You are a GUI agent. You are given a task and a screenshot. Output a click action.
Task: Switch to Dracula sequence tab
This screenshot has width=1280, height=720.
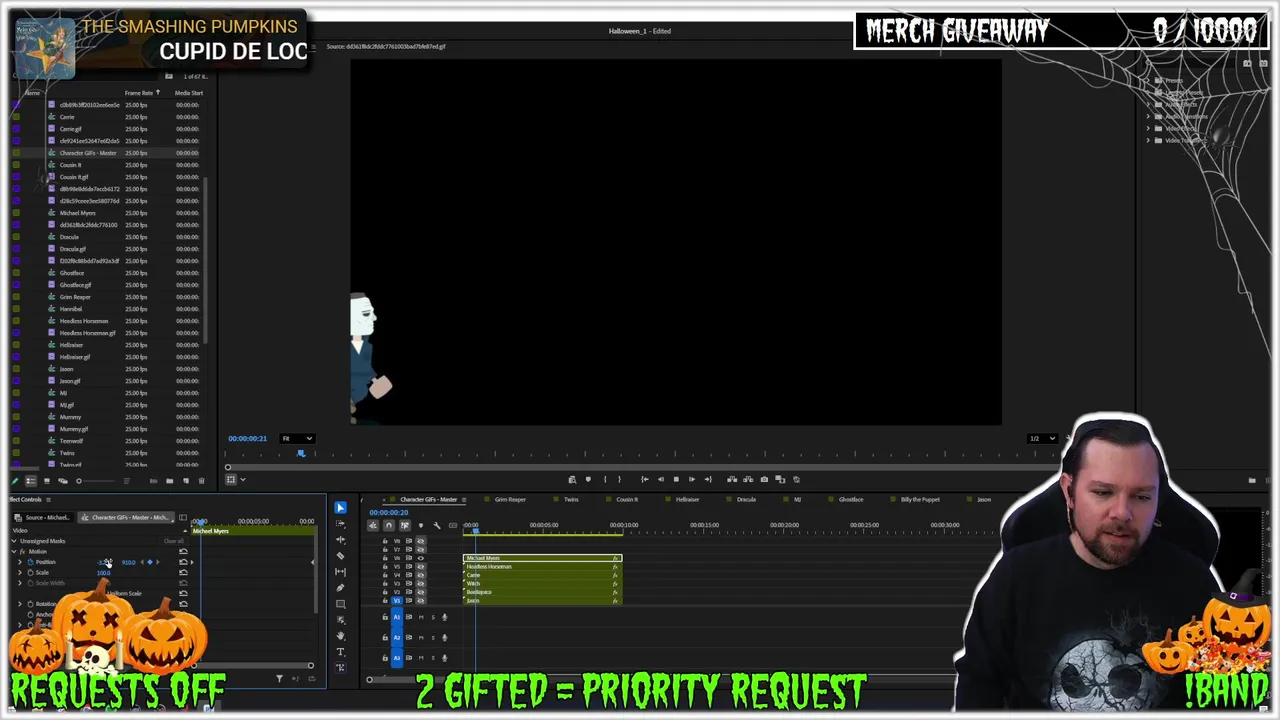[746, 499]
